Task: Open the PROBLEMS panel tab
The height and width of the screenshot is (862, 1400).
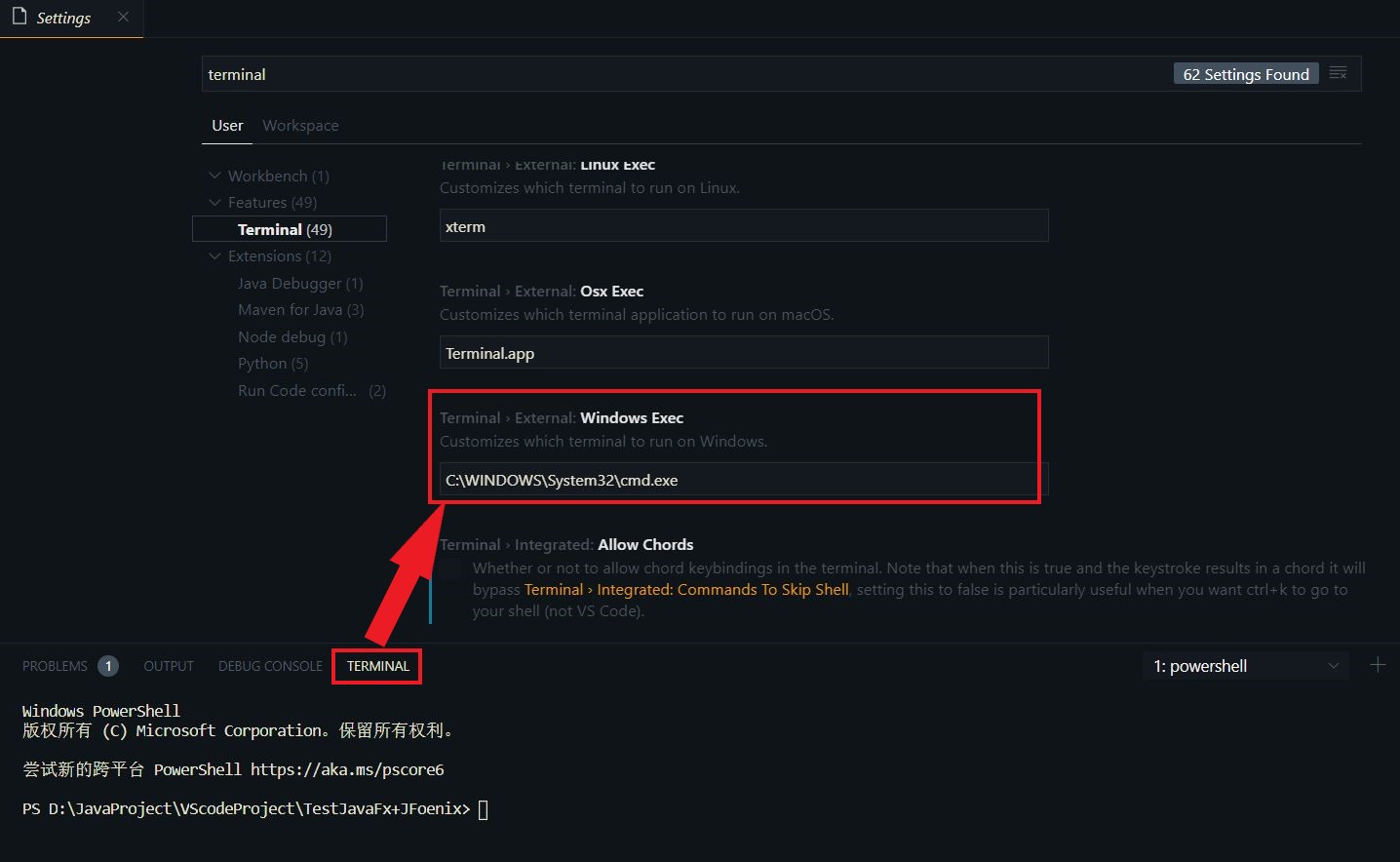Action: click(55, 666)
